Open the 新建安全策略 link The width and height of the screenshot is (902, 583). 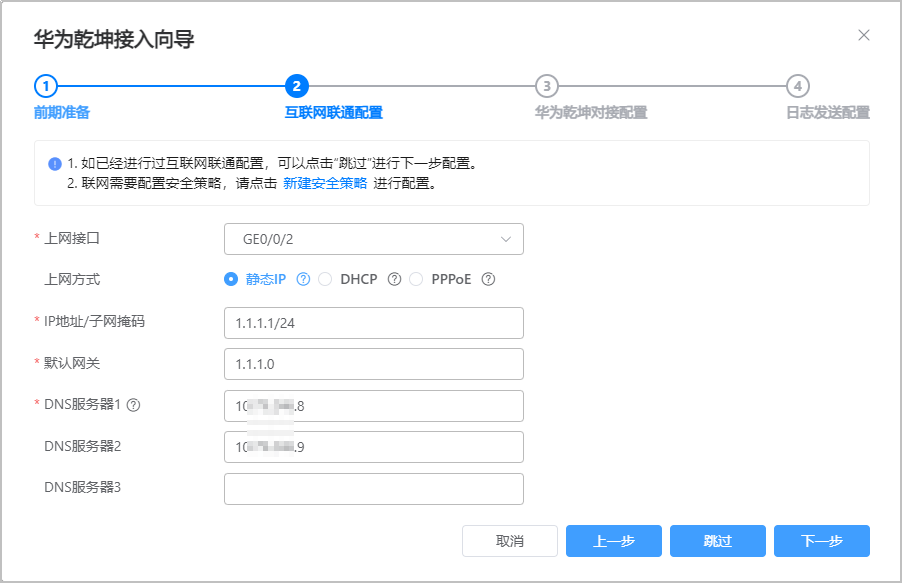coord(325,184)
